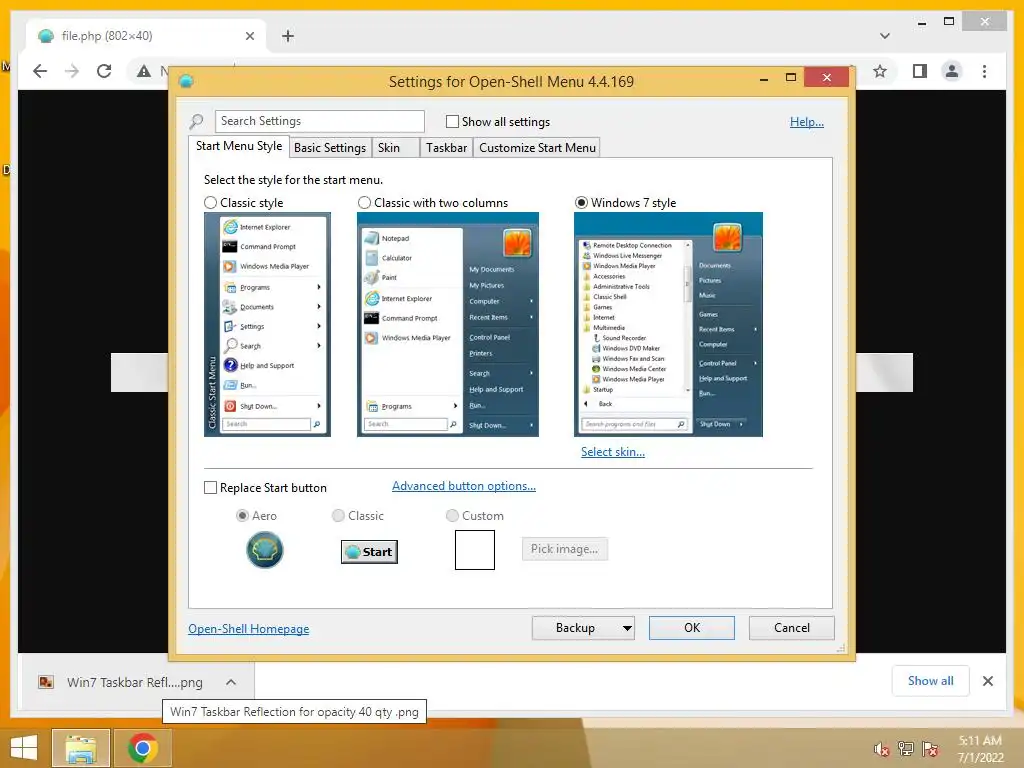Click the network tray icon

click(x=906, y=749)
